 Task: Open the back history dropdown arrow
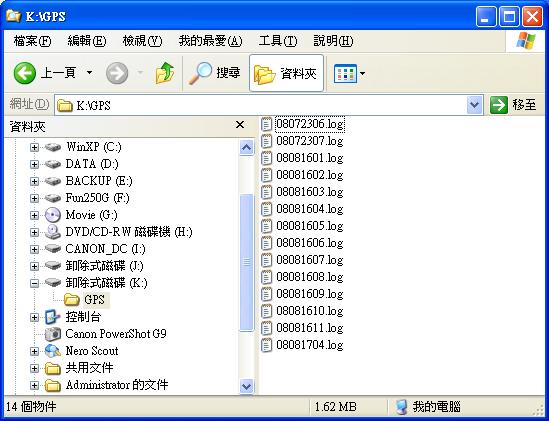pos(90,73)
